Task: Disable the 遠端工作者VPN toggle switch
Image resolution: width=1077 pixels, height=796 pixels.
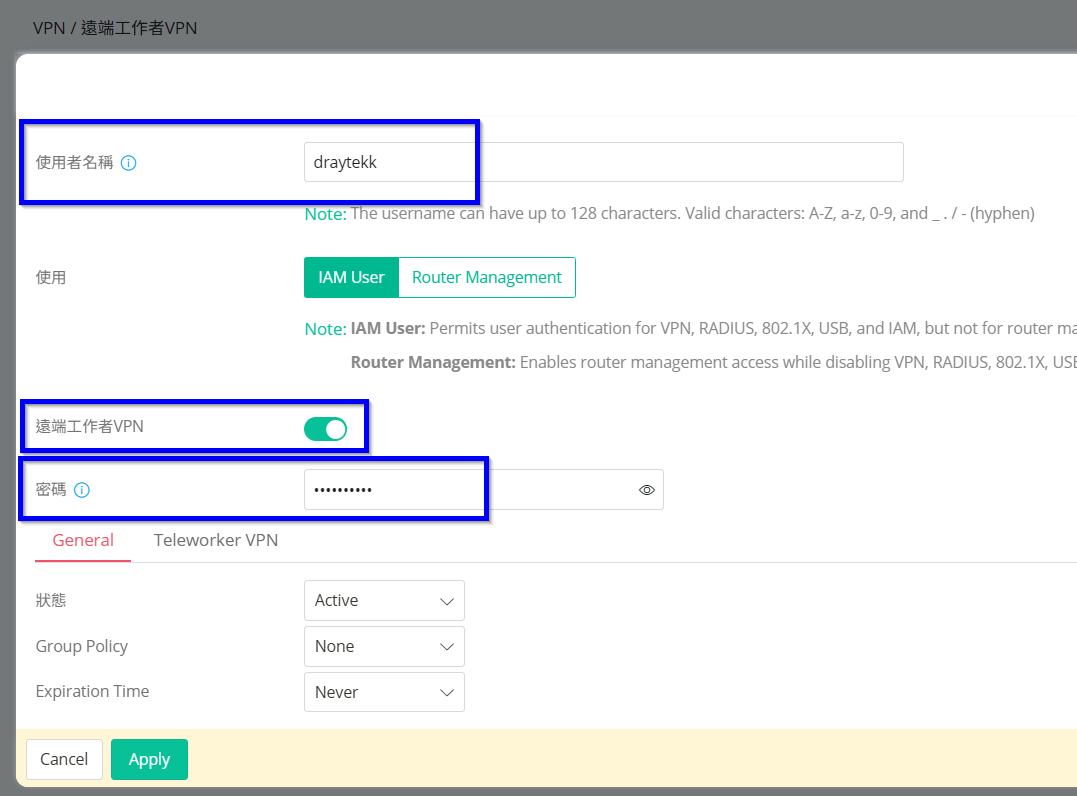Action: pos(325,429)
